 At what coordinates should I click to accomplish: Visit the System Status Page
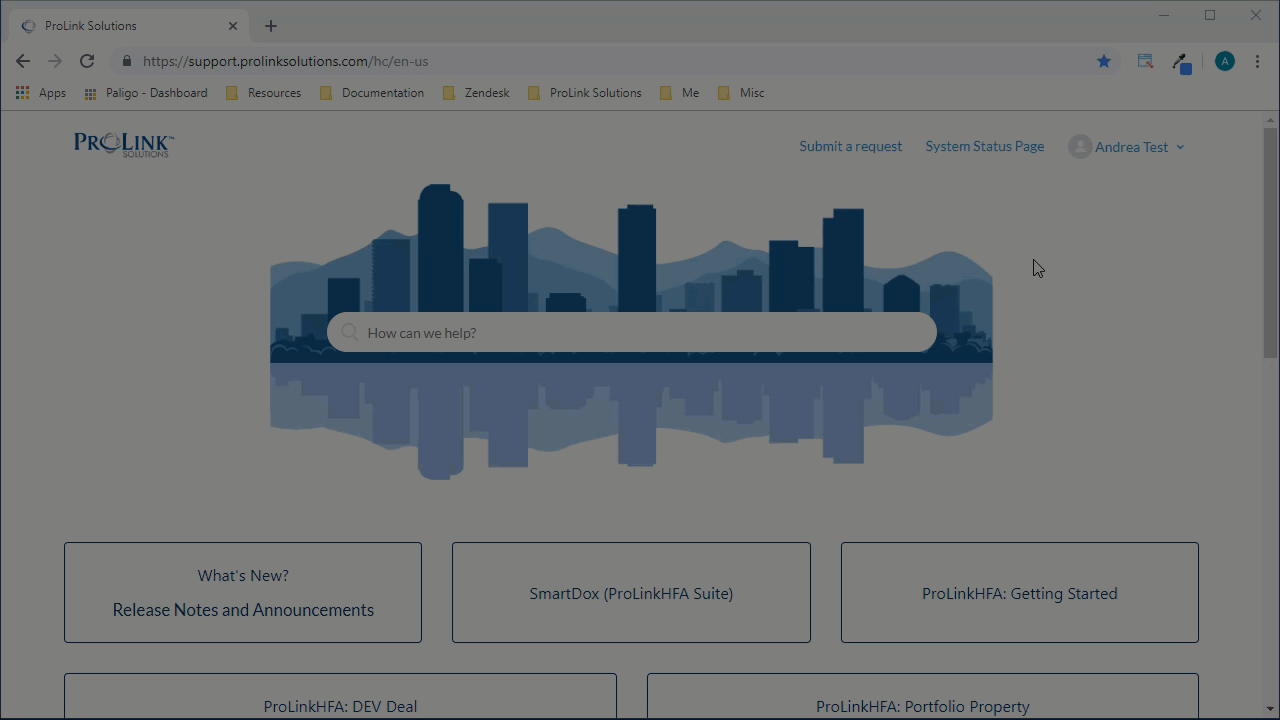(x=984, y=146)
